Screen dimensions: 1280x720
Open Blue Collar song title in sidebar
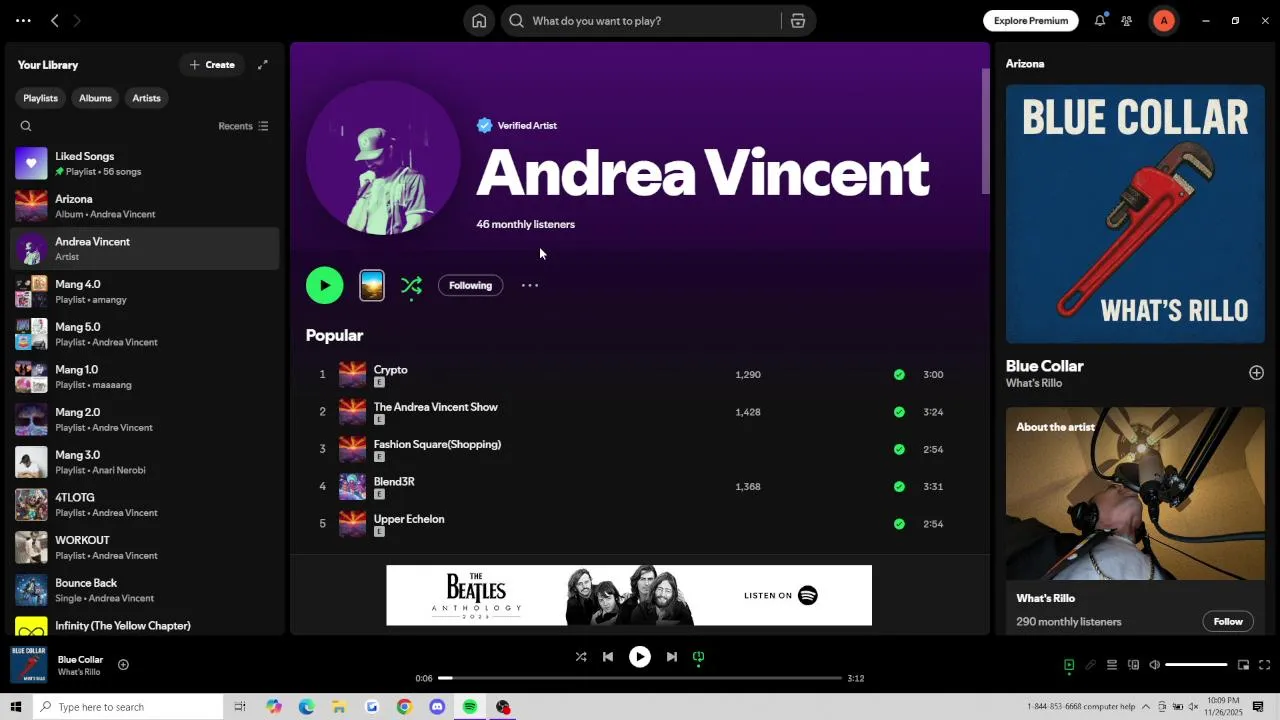pos(1045,366)
